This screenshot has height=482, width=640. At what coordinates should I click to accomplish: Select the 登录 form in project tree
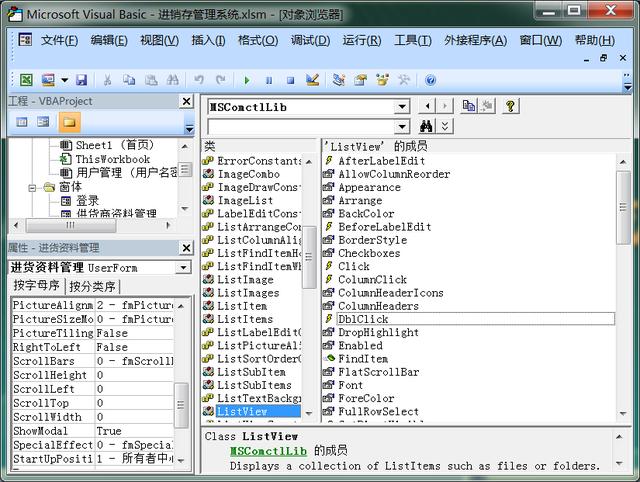click(x=87, y=201)
